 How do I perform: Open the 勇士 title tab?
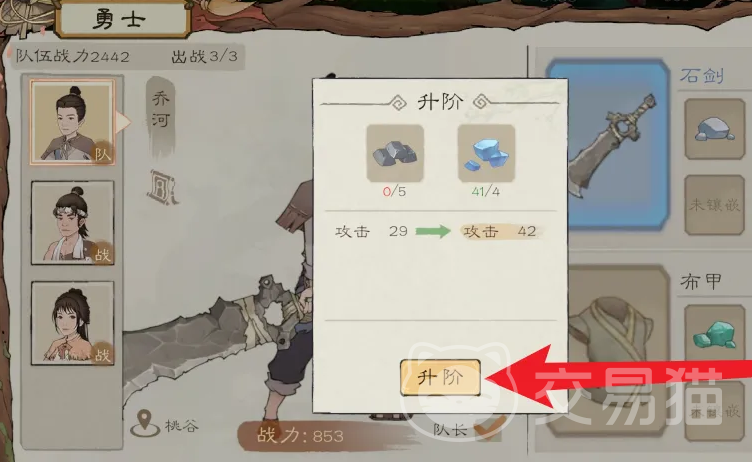click(x=122, y=19)
